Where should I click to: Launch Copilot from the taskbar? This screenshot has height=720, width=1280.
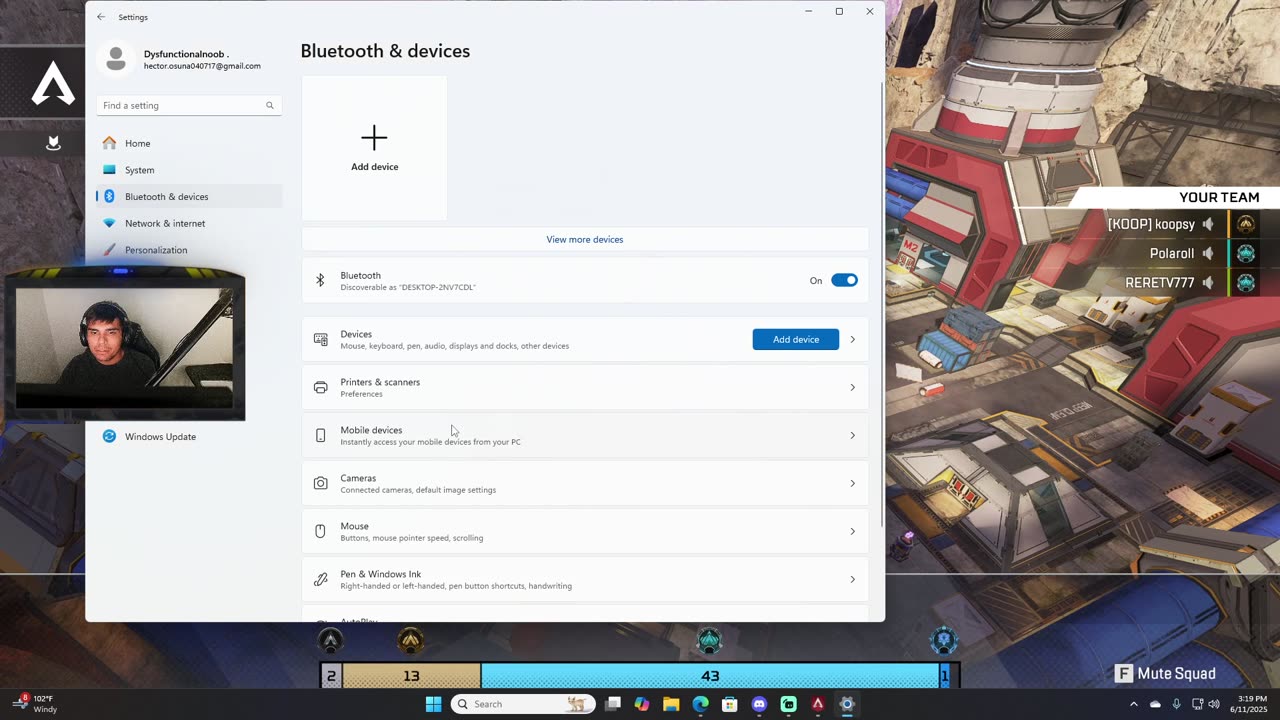(x=642, y=704)
